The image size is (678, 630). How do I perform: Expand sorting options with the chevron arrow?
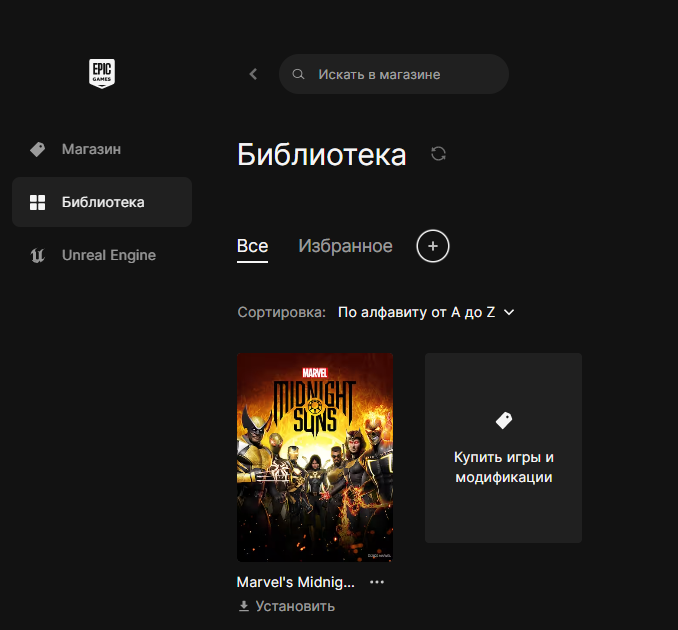point(509,312)
